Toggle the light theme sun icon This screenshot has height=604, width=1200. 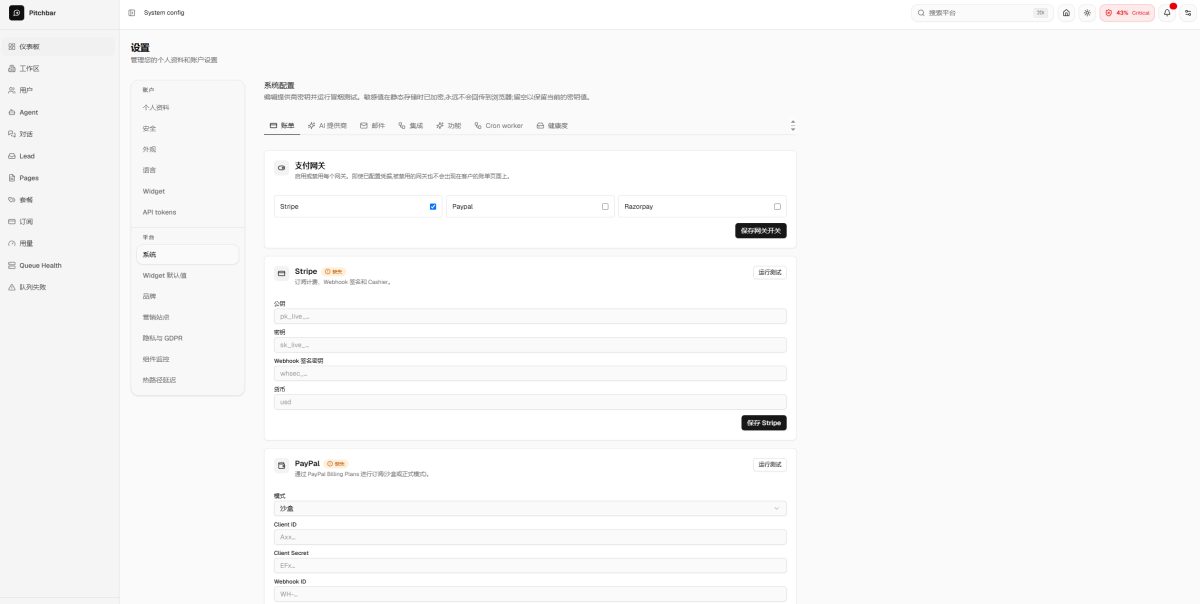pyautogui.click(x=1087, y=13)
